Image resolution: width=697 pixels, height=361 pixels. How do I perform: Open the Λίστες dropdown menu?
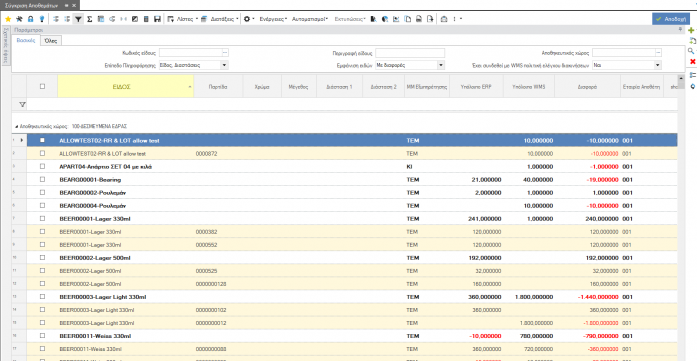click(183, 19)
